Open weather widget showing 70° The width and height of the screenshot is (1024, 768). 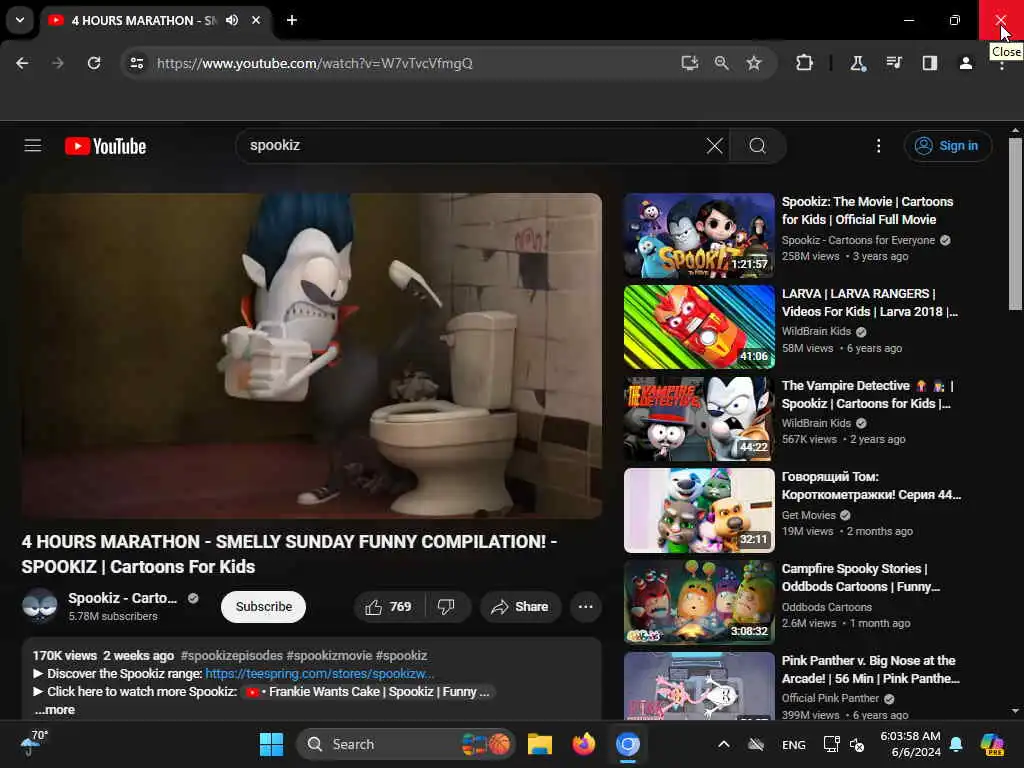point(33,743)
